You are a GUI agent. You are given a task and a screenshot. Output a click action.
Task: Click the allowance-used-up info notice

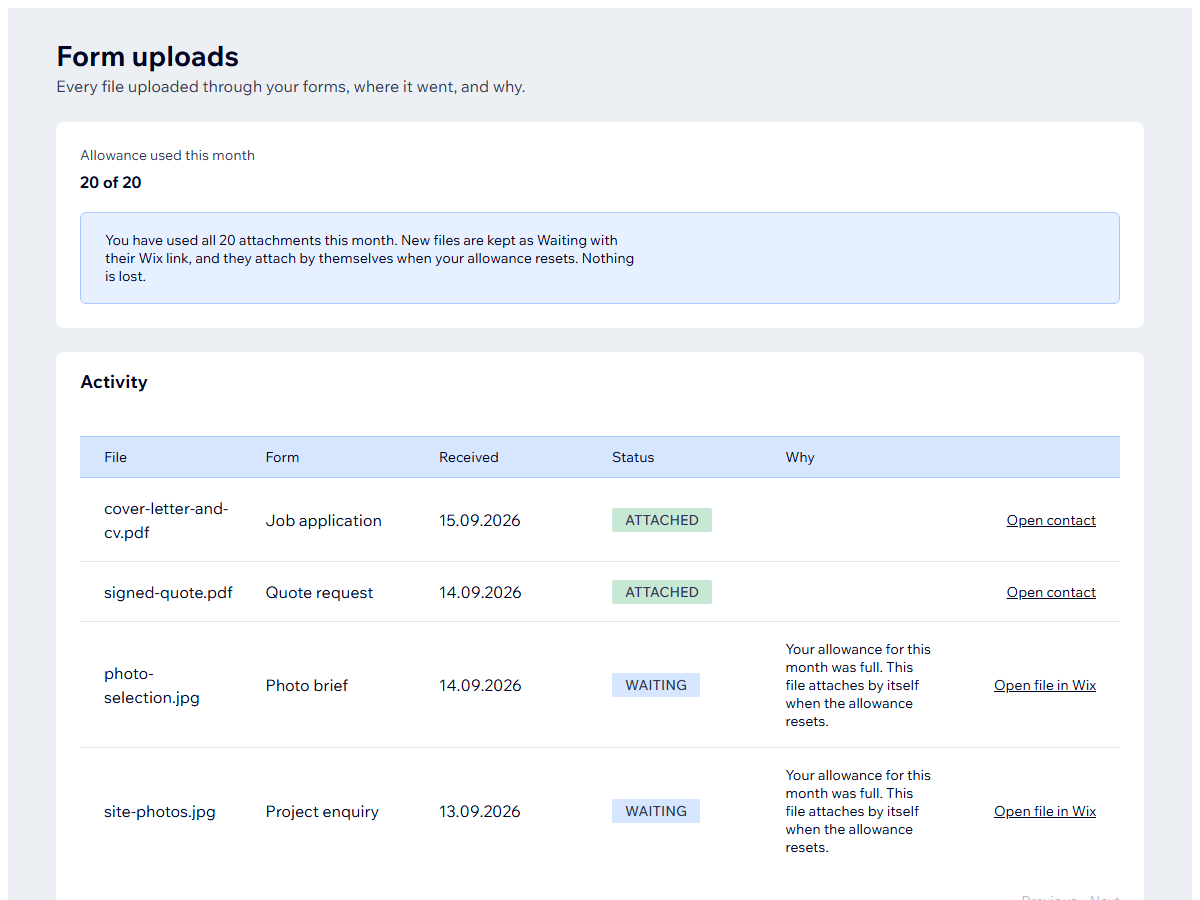[600, 258]
